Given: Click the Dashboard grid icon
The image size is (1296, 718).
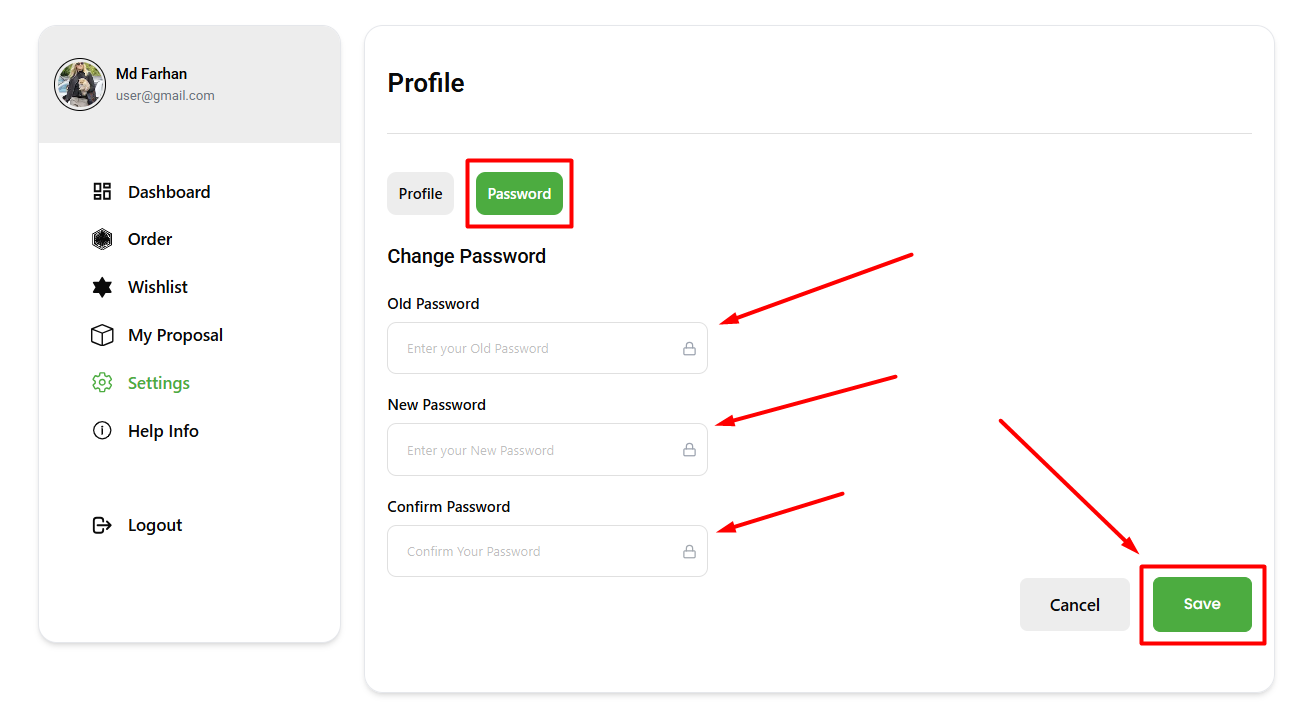Looking at the screenshot, I should [102, 191].
